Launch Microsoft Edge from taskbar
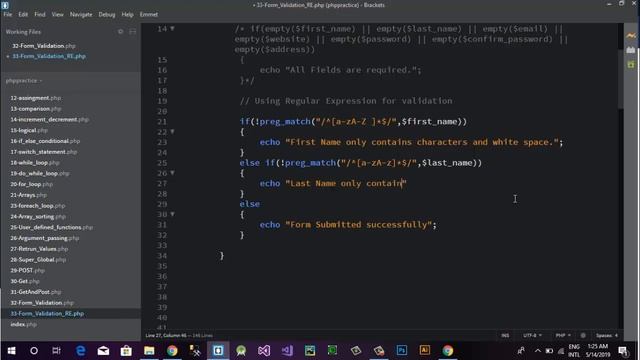Image resolution: width=640 pixels, height=360 pixels. tap(80, 351)
